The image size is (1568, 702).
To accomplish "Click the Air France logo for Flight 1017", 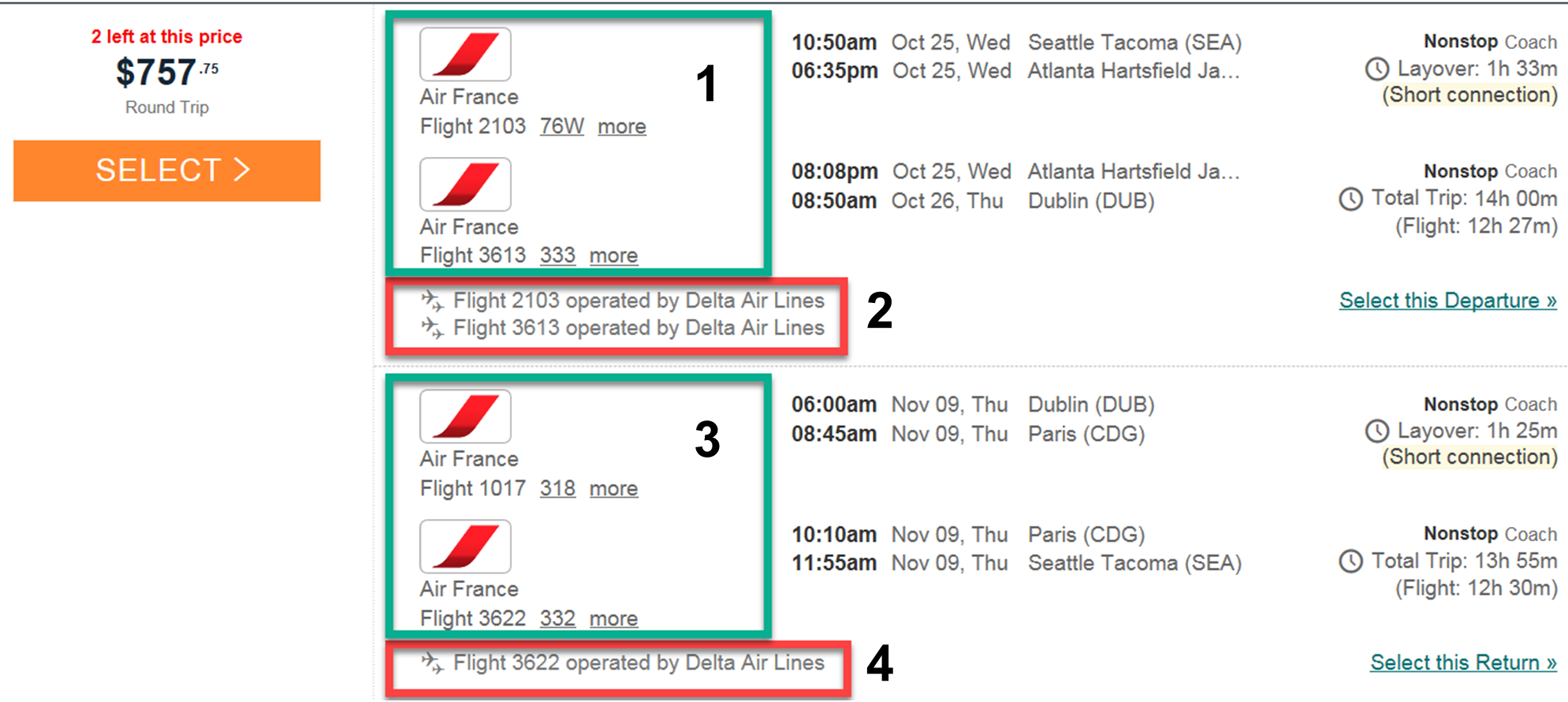I will click(x=465, y=416).
